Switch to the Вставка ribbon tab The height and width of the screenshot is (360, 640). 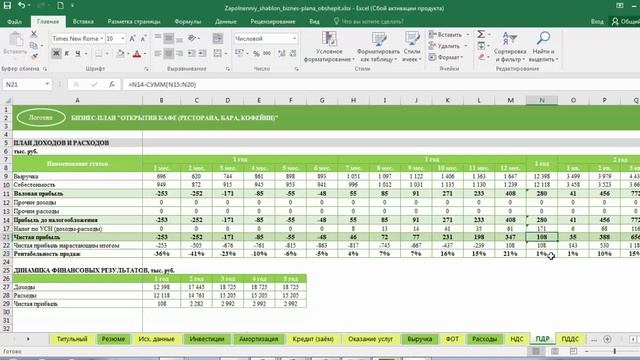click(x=83, y=22)
